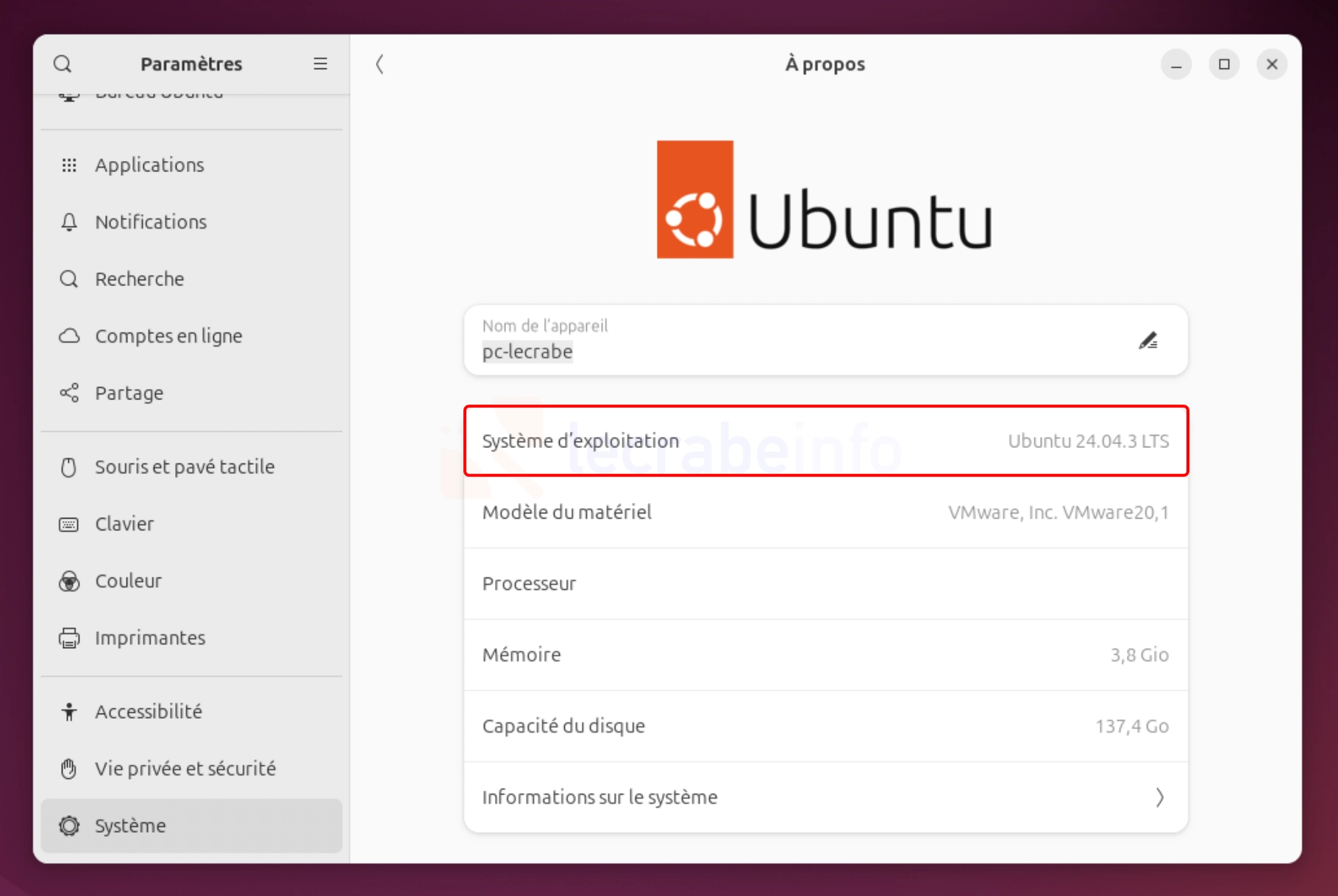Click the Paramètres sidebar title
Viewport: 1338px width, 896px height.
191,64
